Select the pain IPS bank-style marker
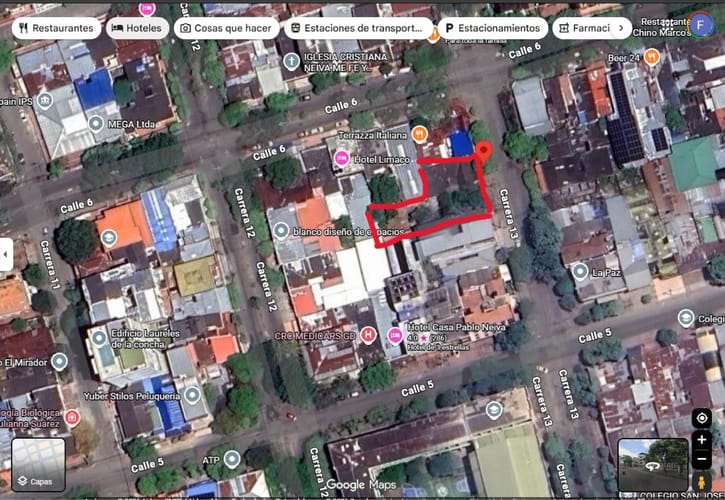Screen dimensions: 725x500 tap(44, 100)
